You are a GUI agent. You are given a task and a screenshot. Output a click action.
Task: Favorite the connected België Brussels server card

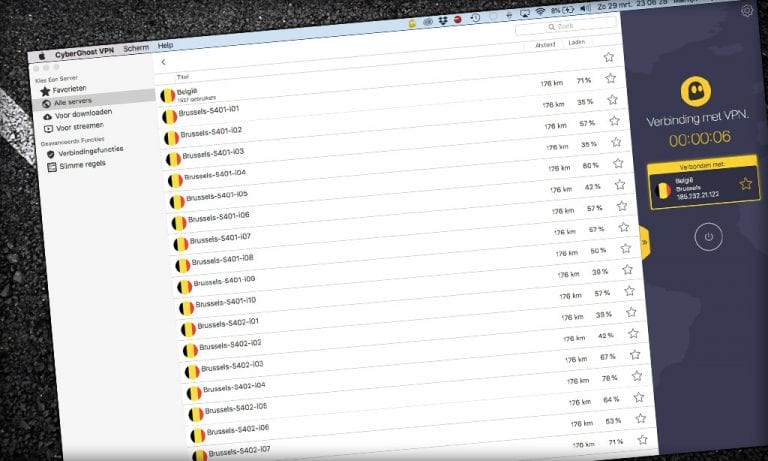746,184
